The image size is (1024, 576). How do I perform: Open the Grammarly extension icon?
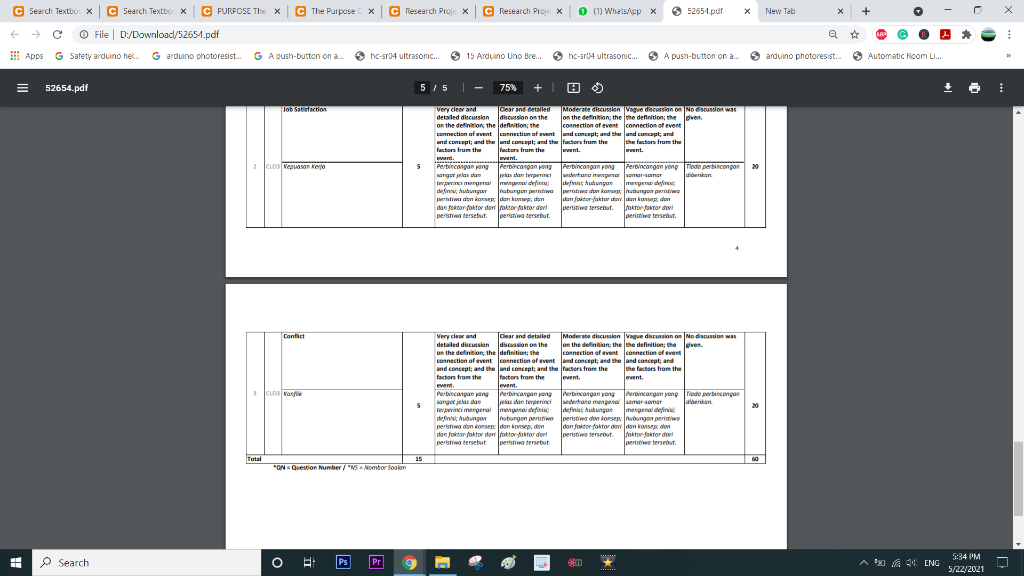point(903,35)
